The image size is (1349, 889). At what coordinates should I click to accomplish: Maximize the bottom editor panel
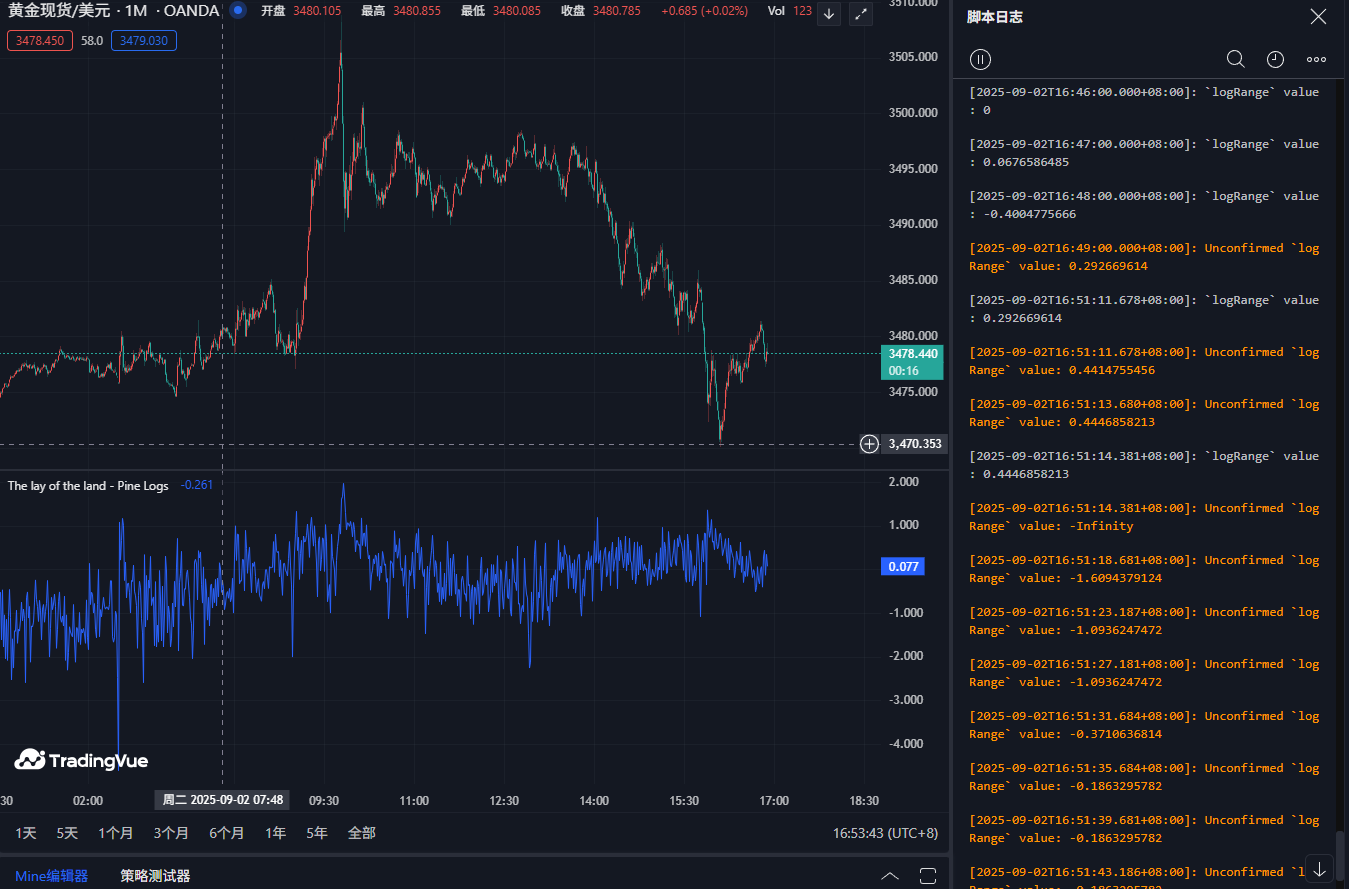927,876
